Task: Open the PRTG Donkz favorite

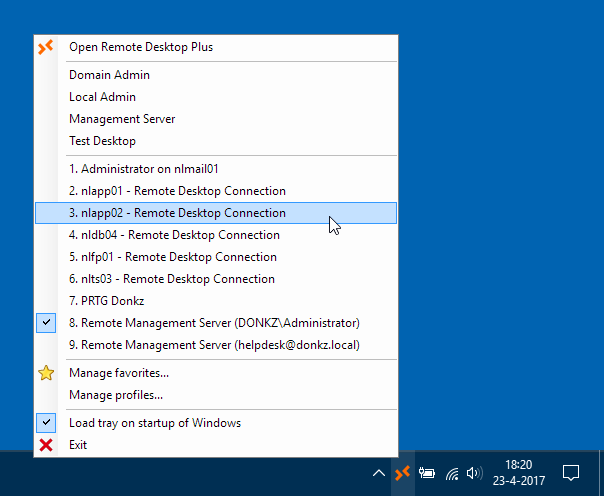Action: click(216, 301)
